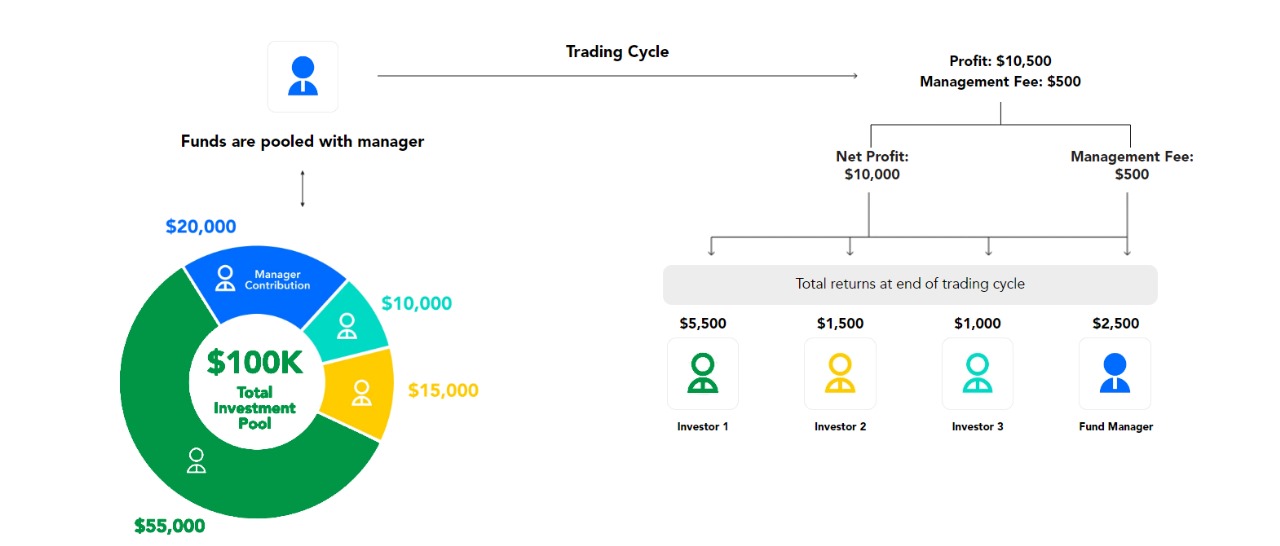Click the teal Investor 3 icon

tap(978, 373)
